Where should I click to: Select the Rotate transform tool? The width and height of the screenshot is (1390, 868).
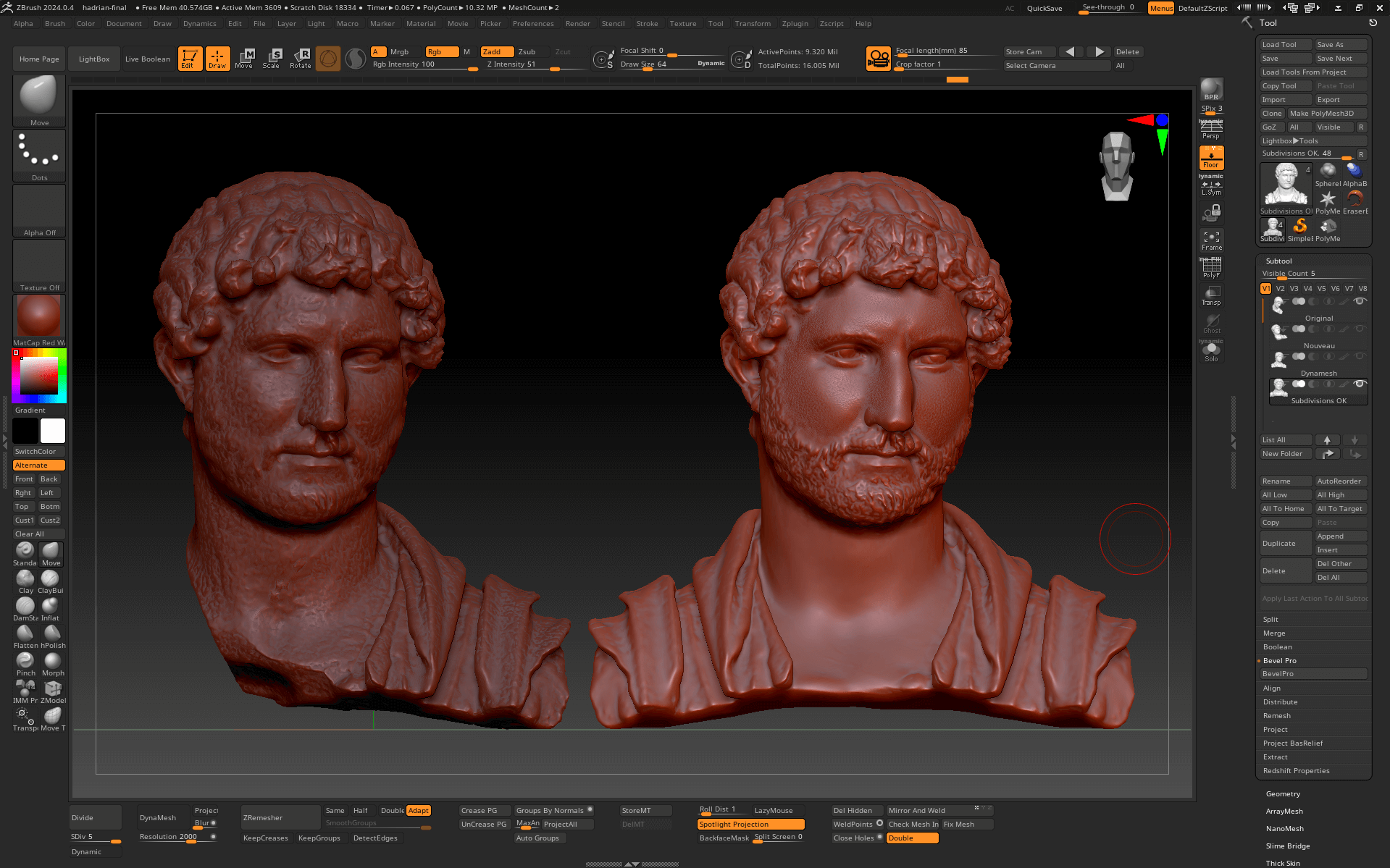pyautogui.click(x=300, y=58)
